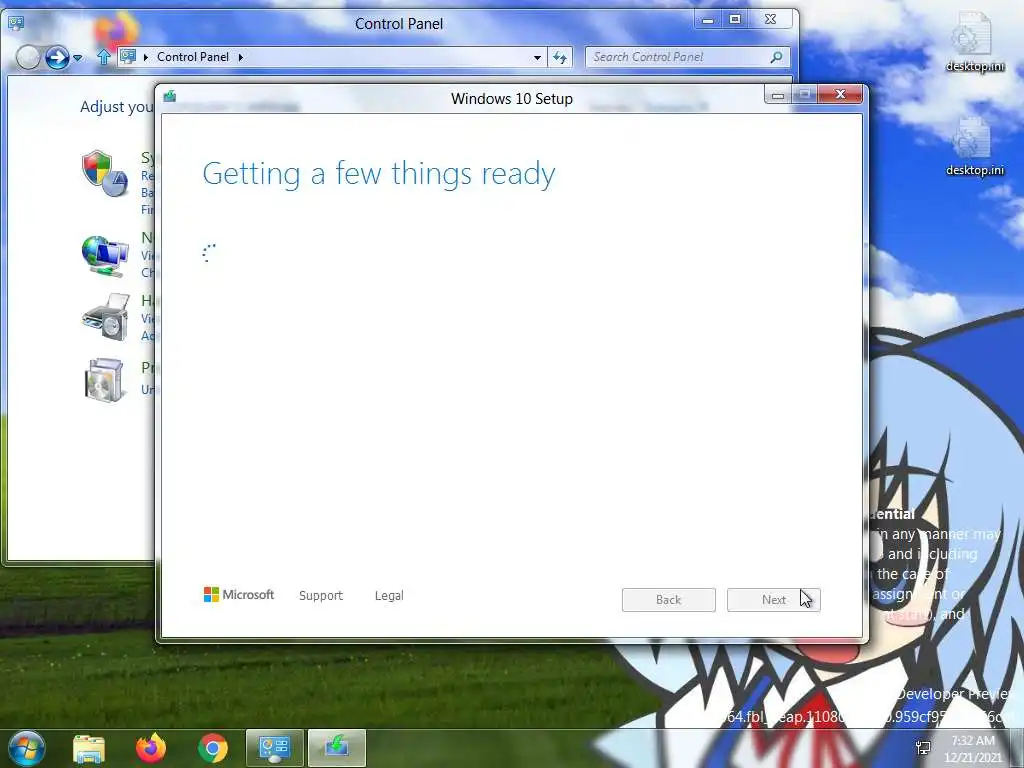Viewport: 1024px width, 768px height.
Task: Expand the address bar root chevron in Control Panel
Action: click(x=146, y=57)
